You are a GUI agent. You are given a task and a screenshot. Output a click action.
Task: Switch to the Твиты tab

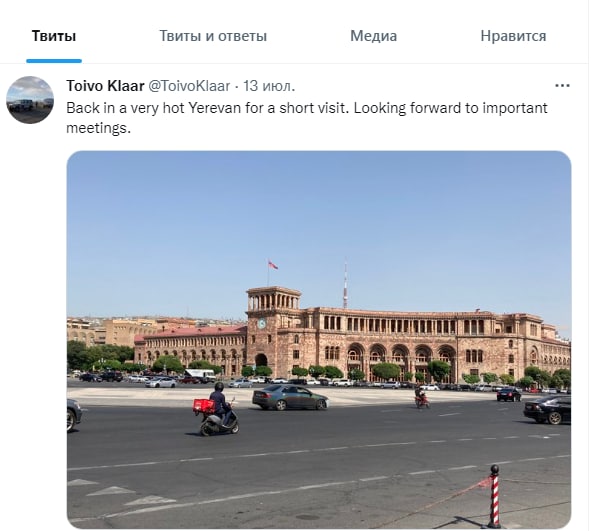coord(54,36)
